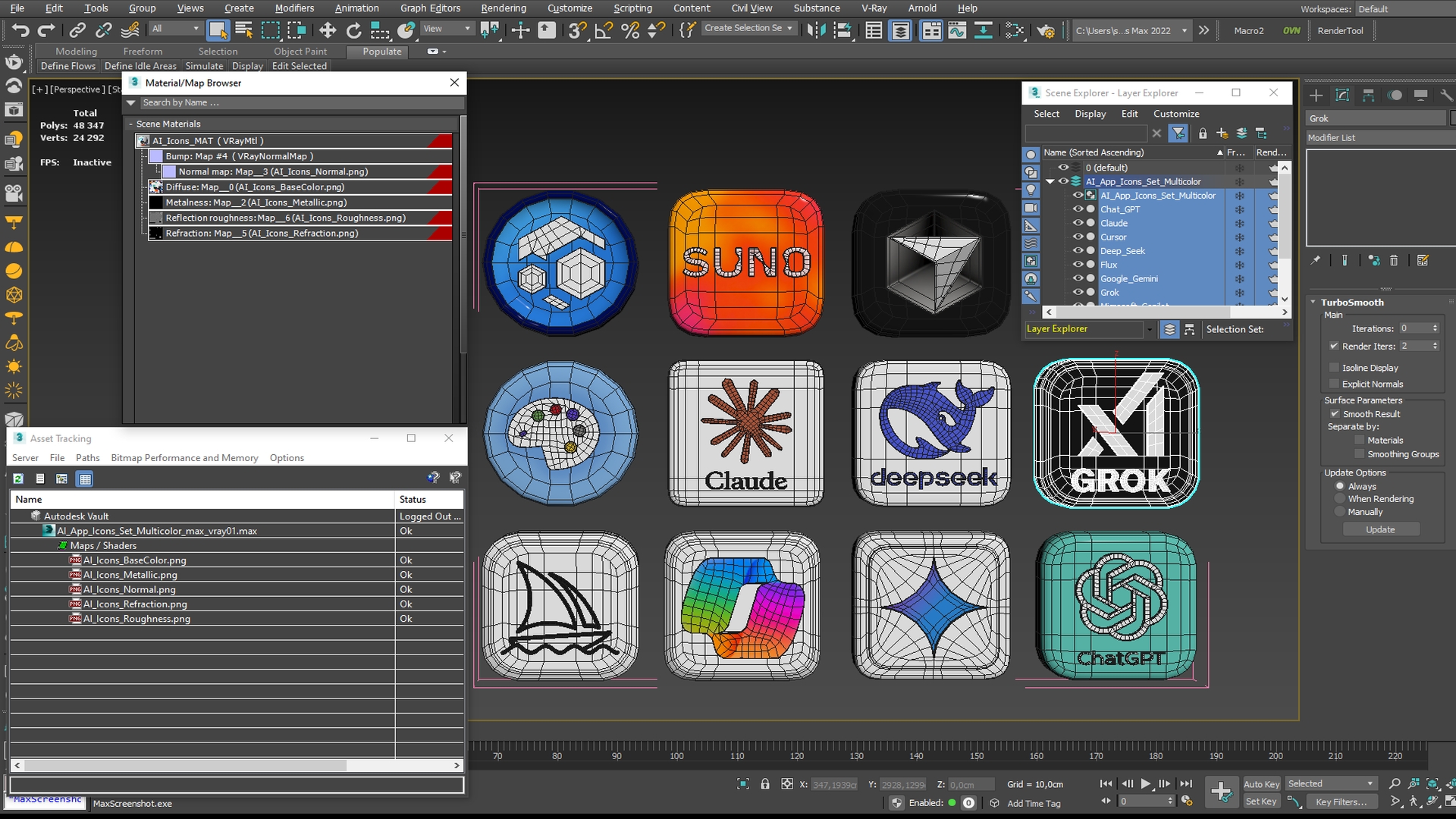The image size is (1456, 819).
Task: Open Bitmap Performance and Memory menu
Action: 184,458
